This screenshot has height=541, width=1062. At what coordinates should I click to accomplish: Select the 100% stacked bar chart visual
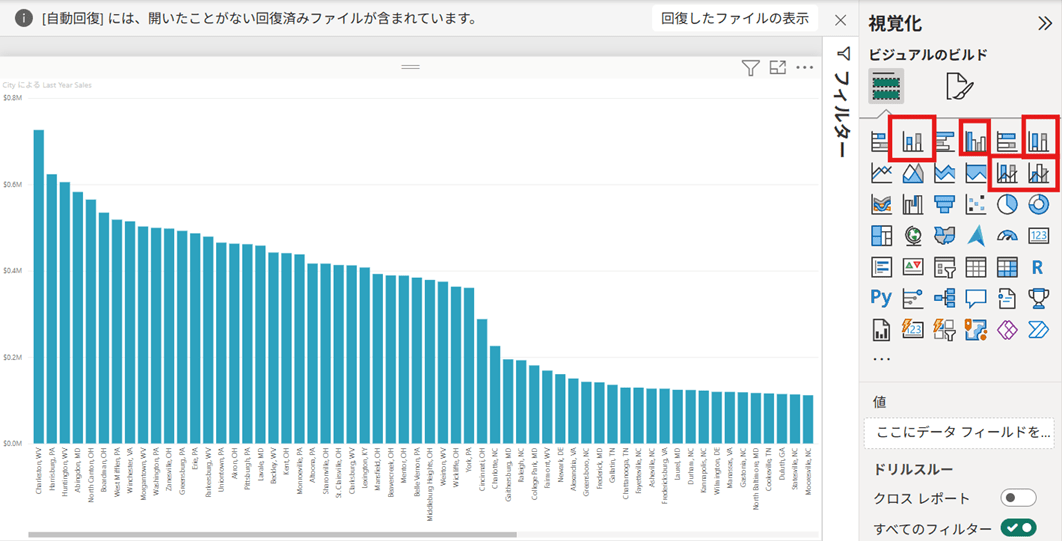[x=1008, y=142]
